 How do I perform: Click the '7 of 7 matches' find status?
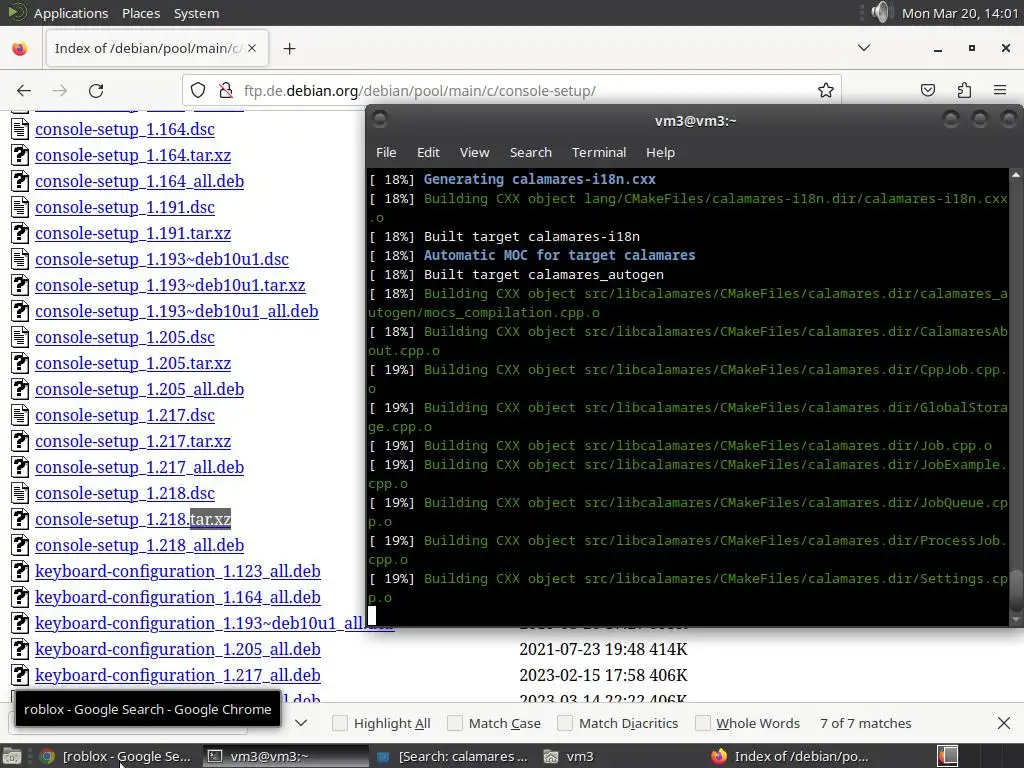[865, 723]
